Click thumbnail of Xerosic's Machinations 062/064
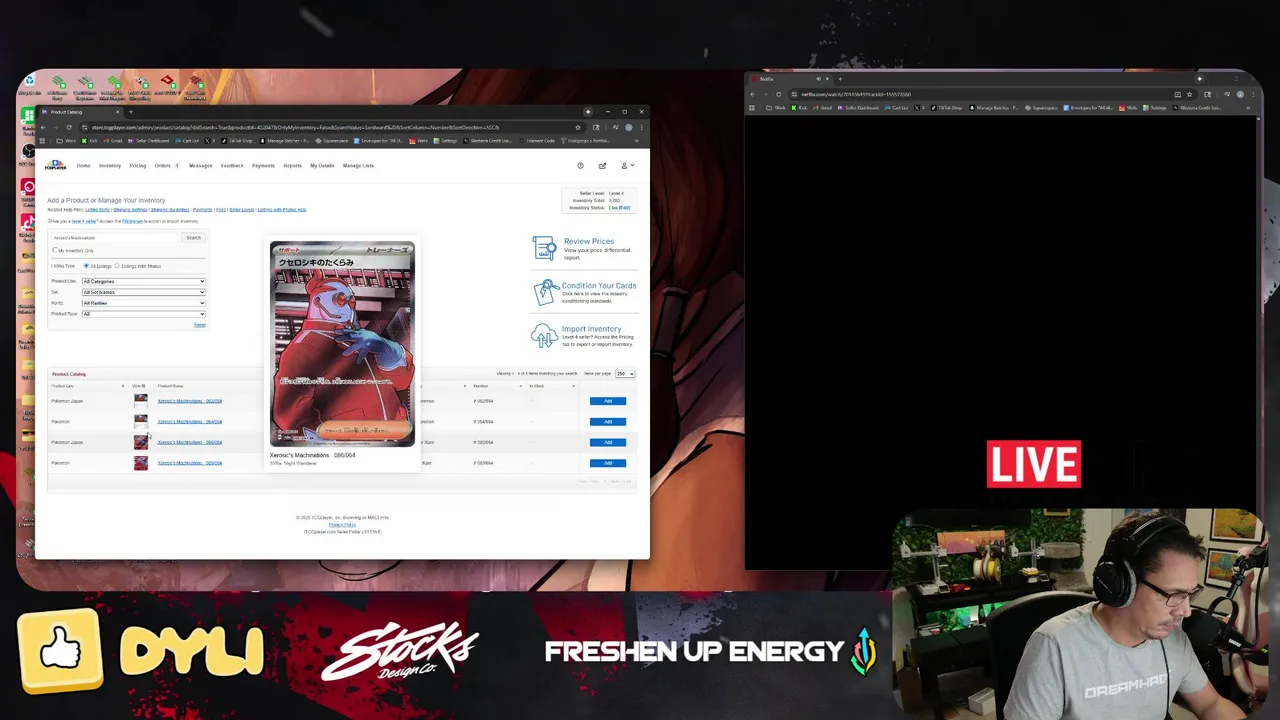The height and width of the screenshot is (720, 1280). click(141, 400)
